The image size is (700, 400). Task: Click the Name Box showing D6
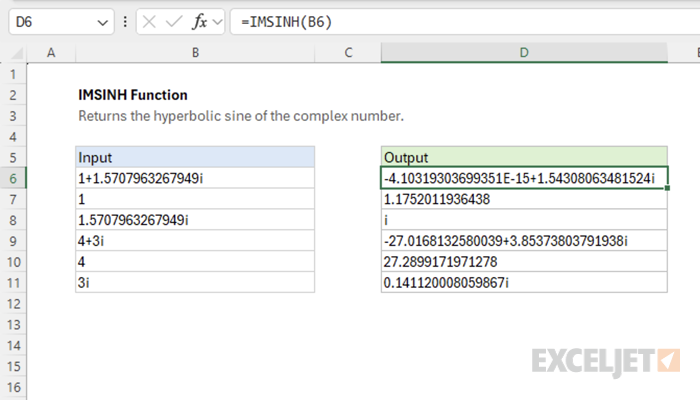(x=61, y=22)
